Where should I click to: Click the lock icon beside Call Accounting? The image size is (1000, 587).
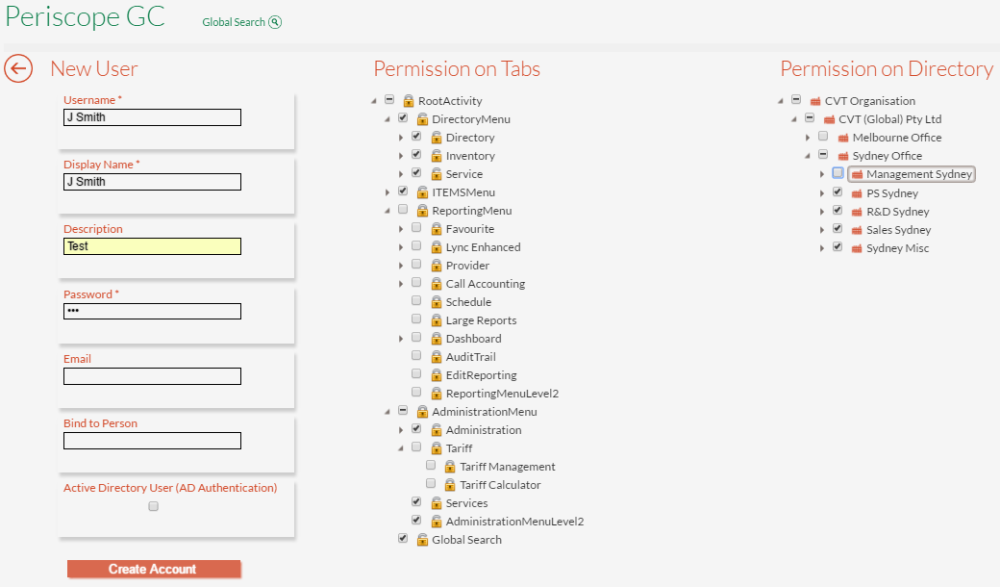point(436,284)
